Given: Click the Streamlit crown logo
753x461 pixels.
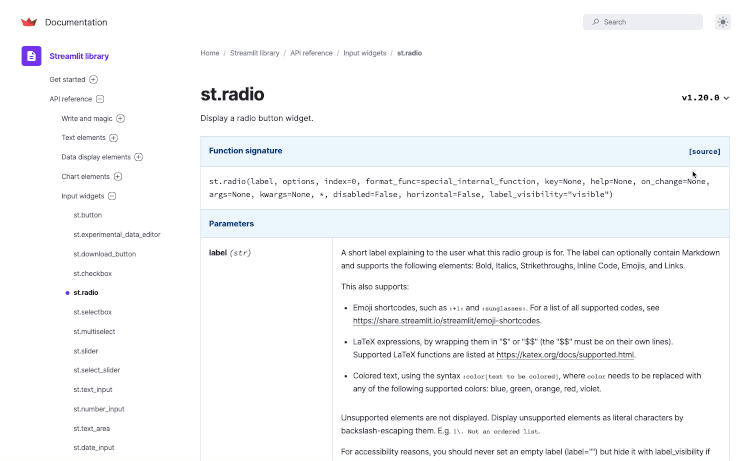Looking at the screenshot, I should tap(29, 22).
